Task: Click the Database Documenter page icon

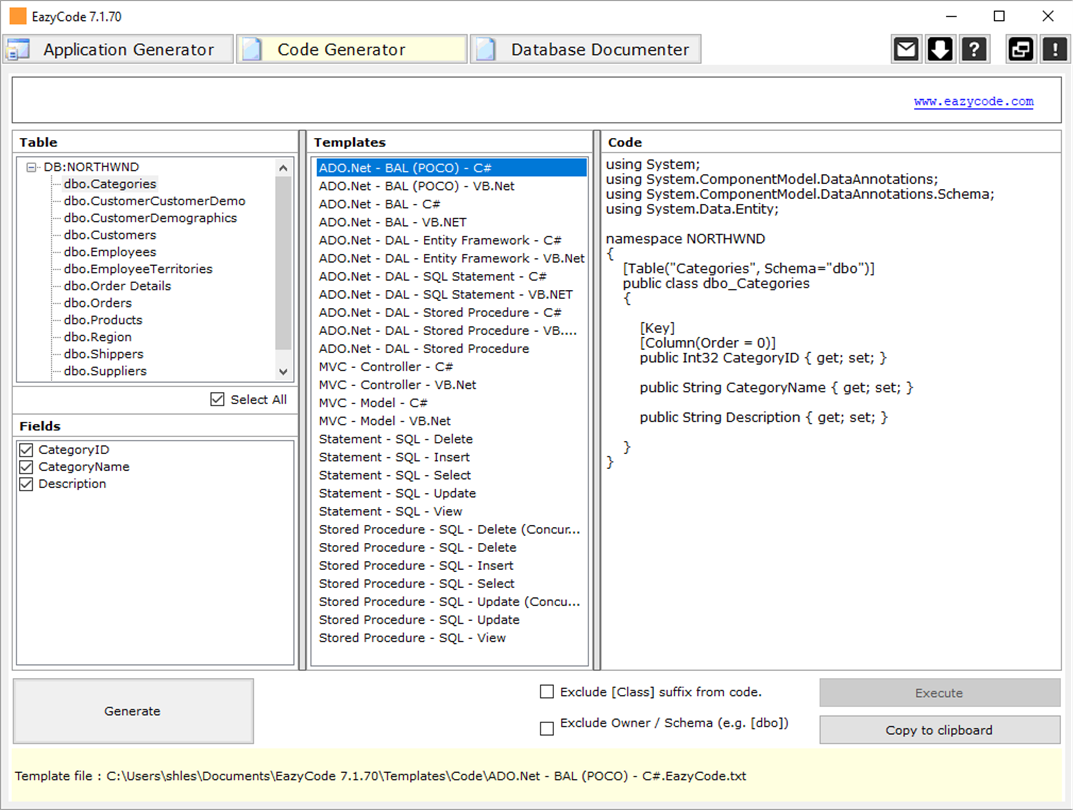Action: click(x=486, y=49)
